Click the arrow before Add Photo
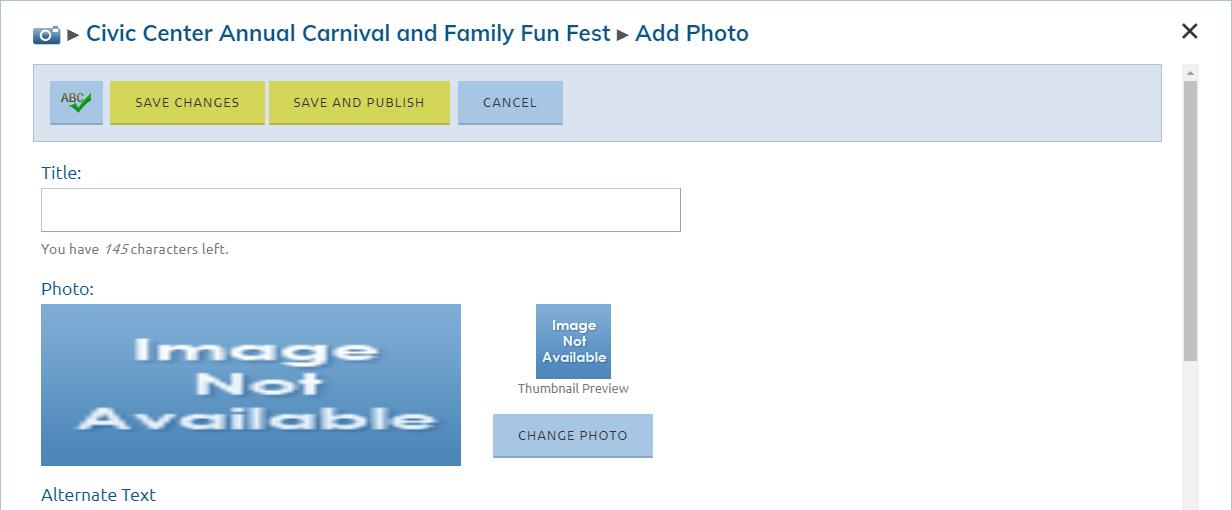 point(622,35)
